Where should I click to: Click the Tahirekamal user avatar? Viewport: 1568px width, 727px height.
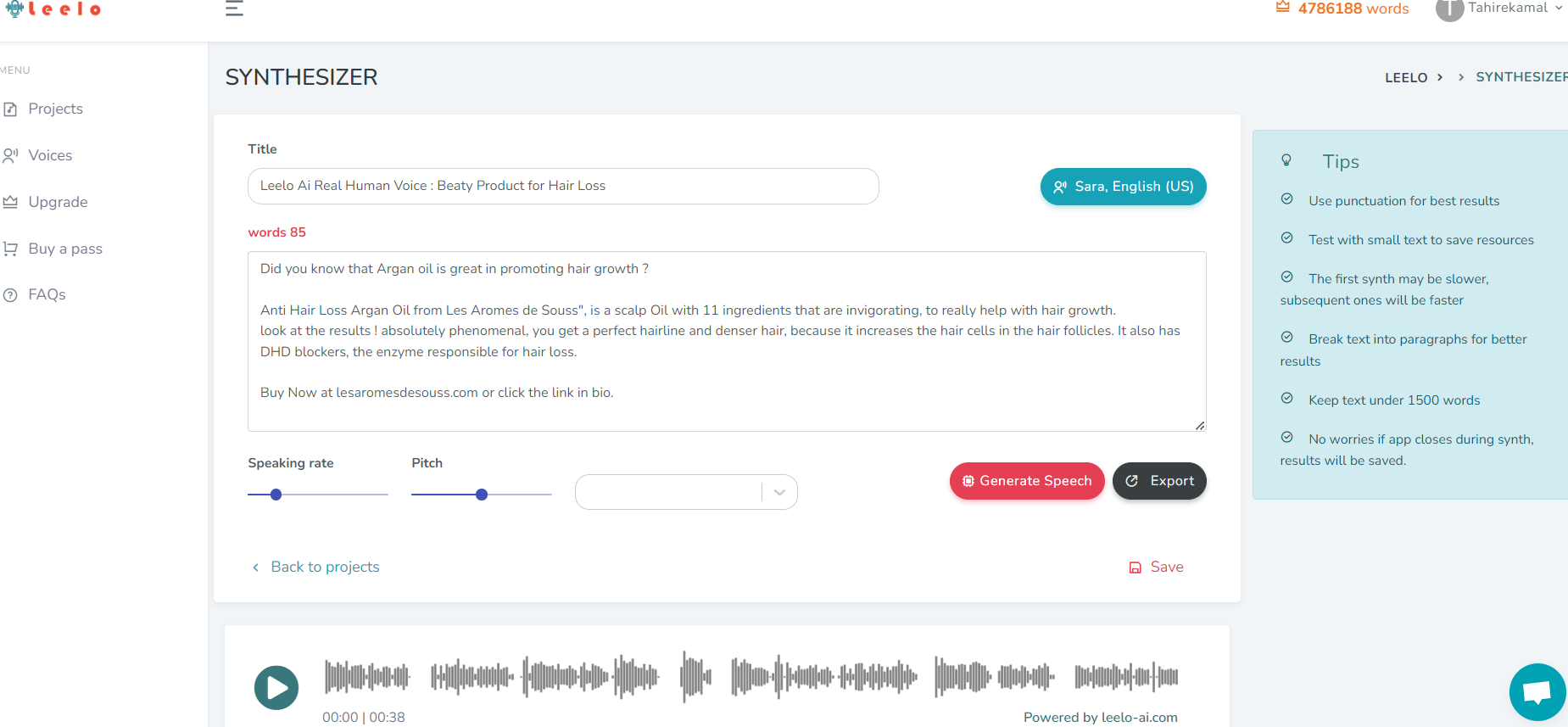pos(1449,8)
